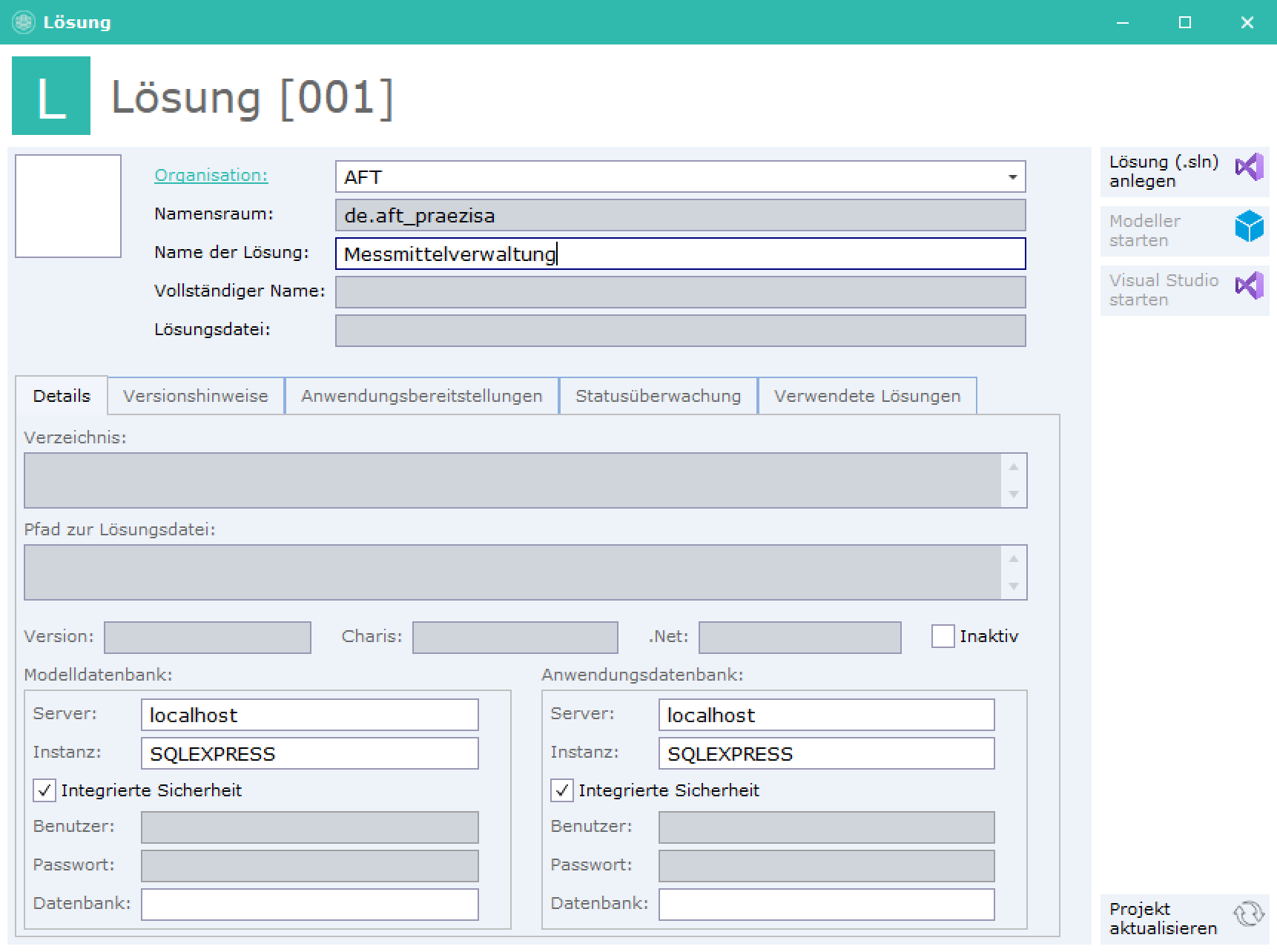This screenshot has width=1277, height=952.
Task: Follow the Organisation link label
Action: [x=211, y=175]
